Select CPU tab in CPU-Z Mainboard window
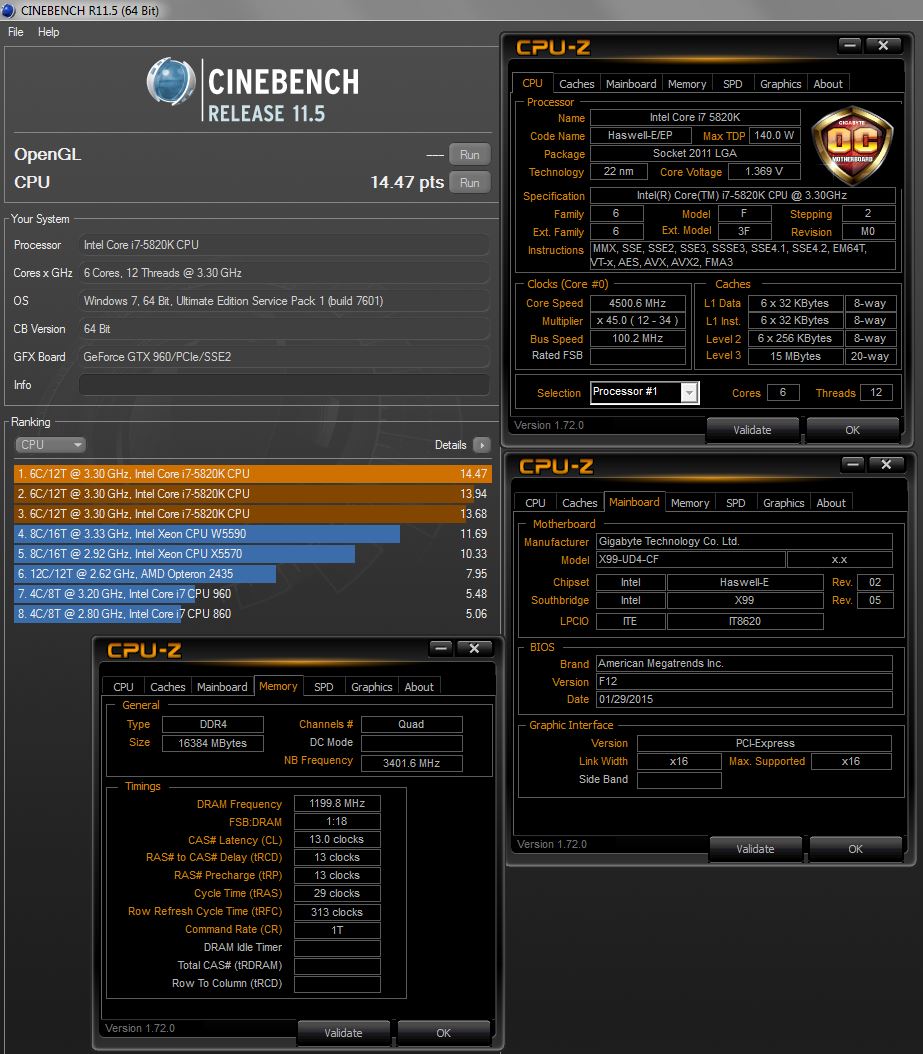Viewport: 923px width, 1054px height. click(535, 503)
